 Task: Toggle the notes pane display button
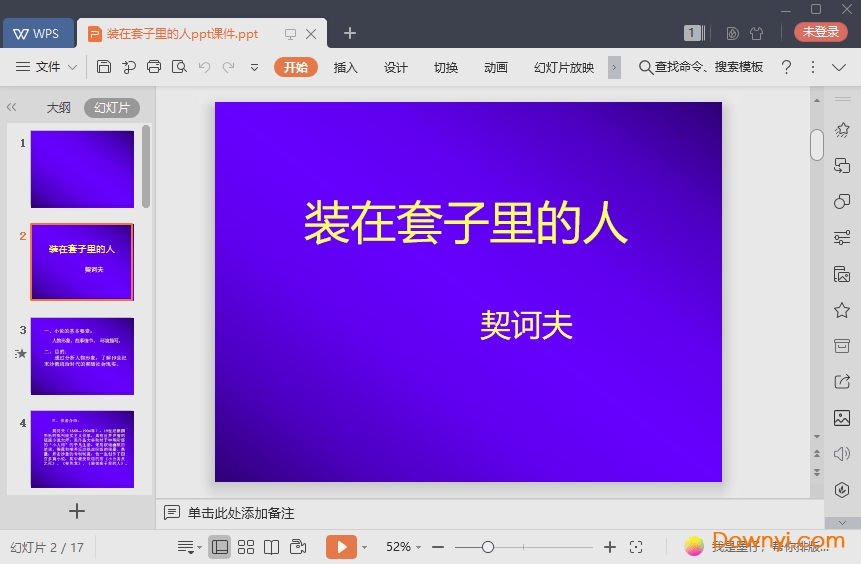[186, 547]
